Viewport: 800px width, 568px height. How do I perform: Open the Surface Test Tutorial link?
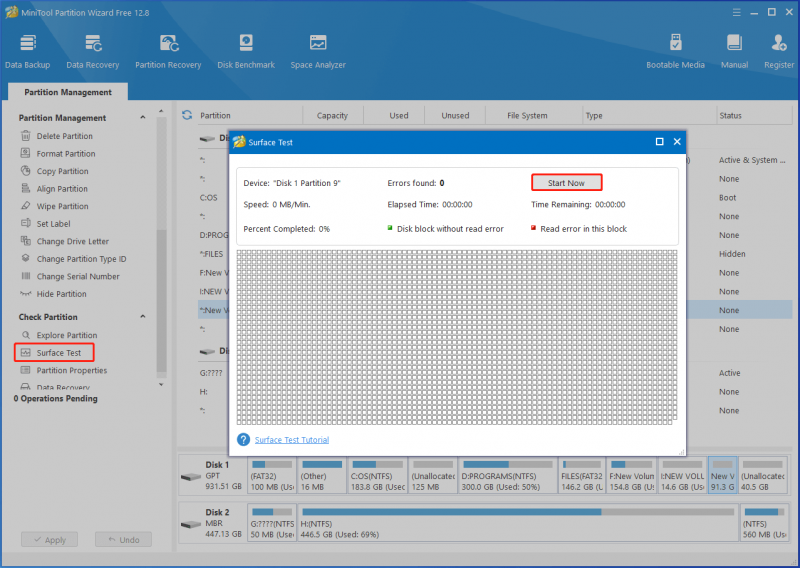(292, 440)
